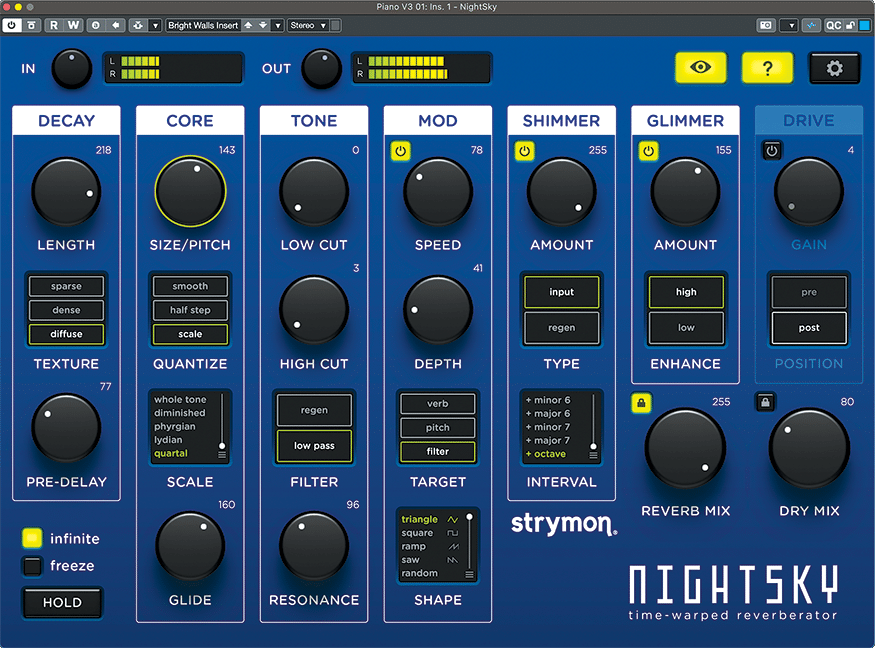This screenshot has width=875, height=648.
Task: Select random in the MOD shape list
Action: click(420, 573)
